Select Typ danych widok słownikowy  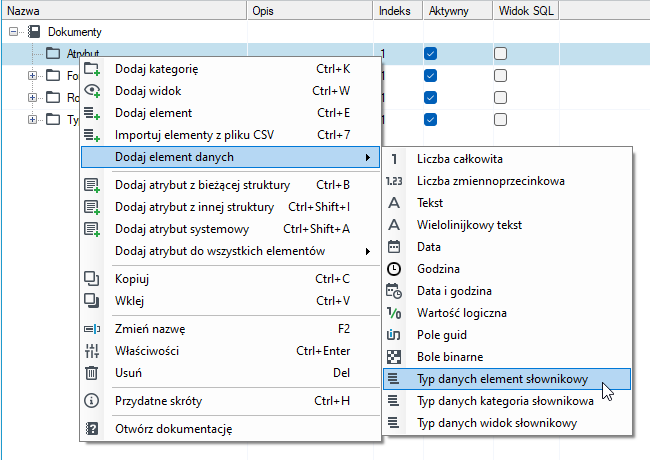coord(507,423)
